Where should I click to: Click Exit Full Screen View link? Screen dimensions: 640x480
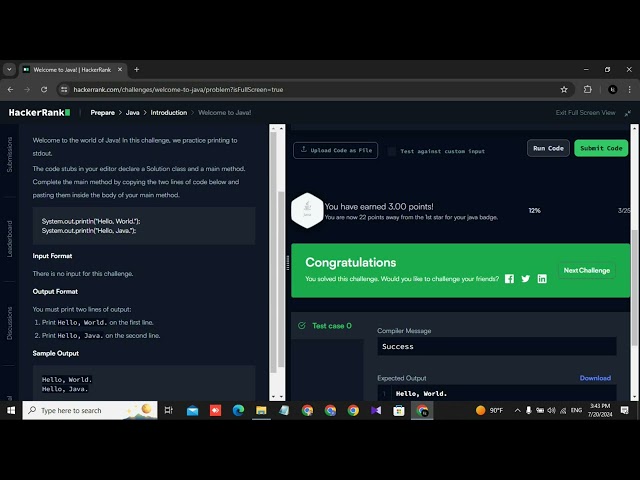tap(585, 113)
